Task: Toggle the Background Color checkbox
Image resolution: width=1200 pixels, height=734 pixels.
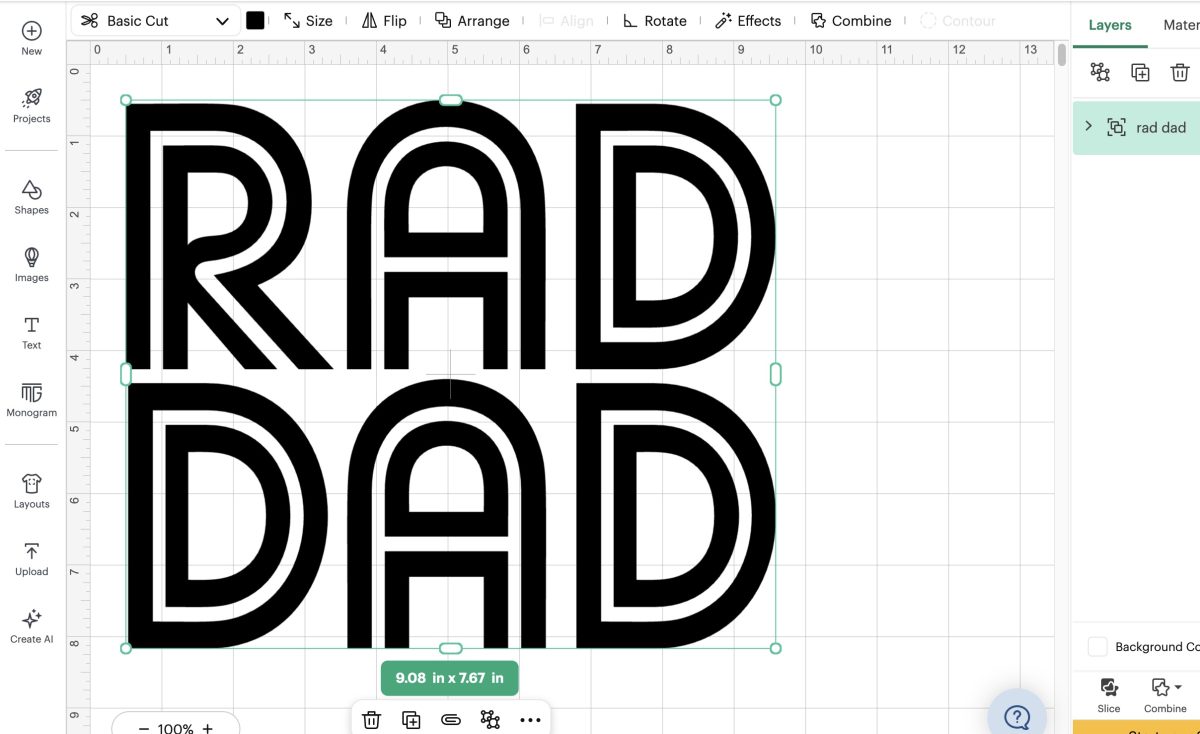Action: [x=1098, y=647]
